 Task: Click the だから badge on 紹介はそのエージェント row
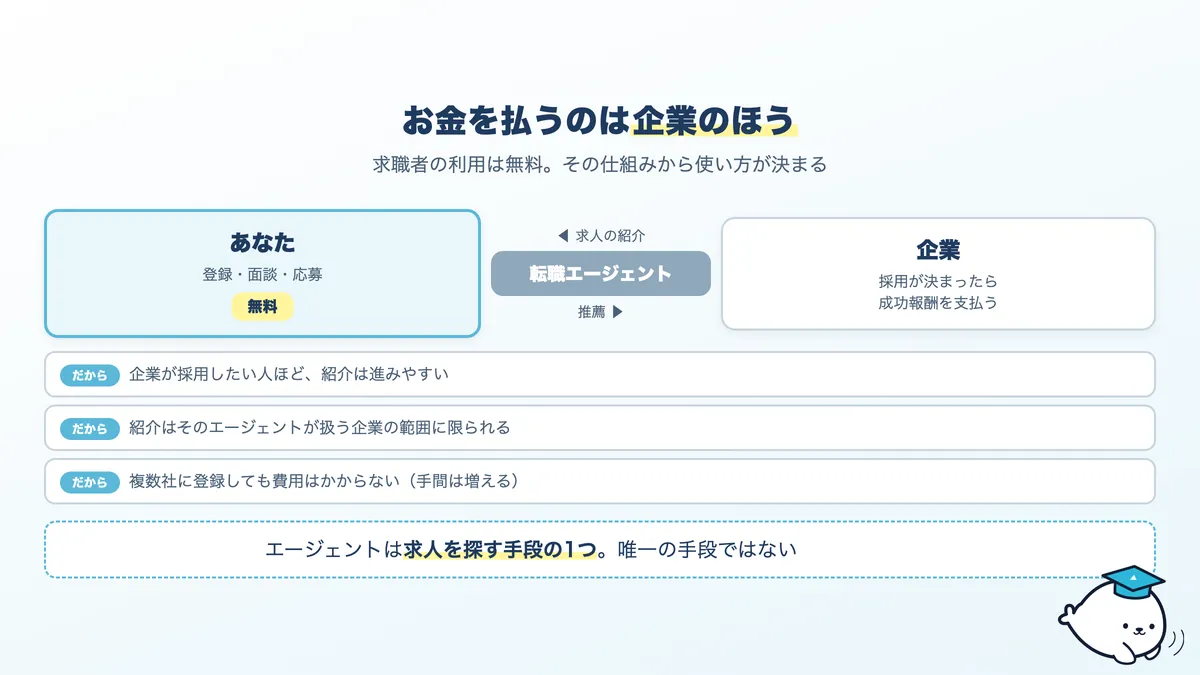90,428
